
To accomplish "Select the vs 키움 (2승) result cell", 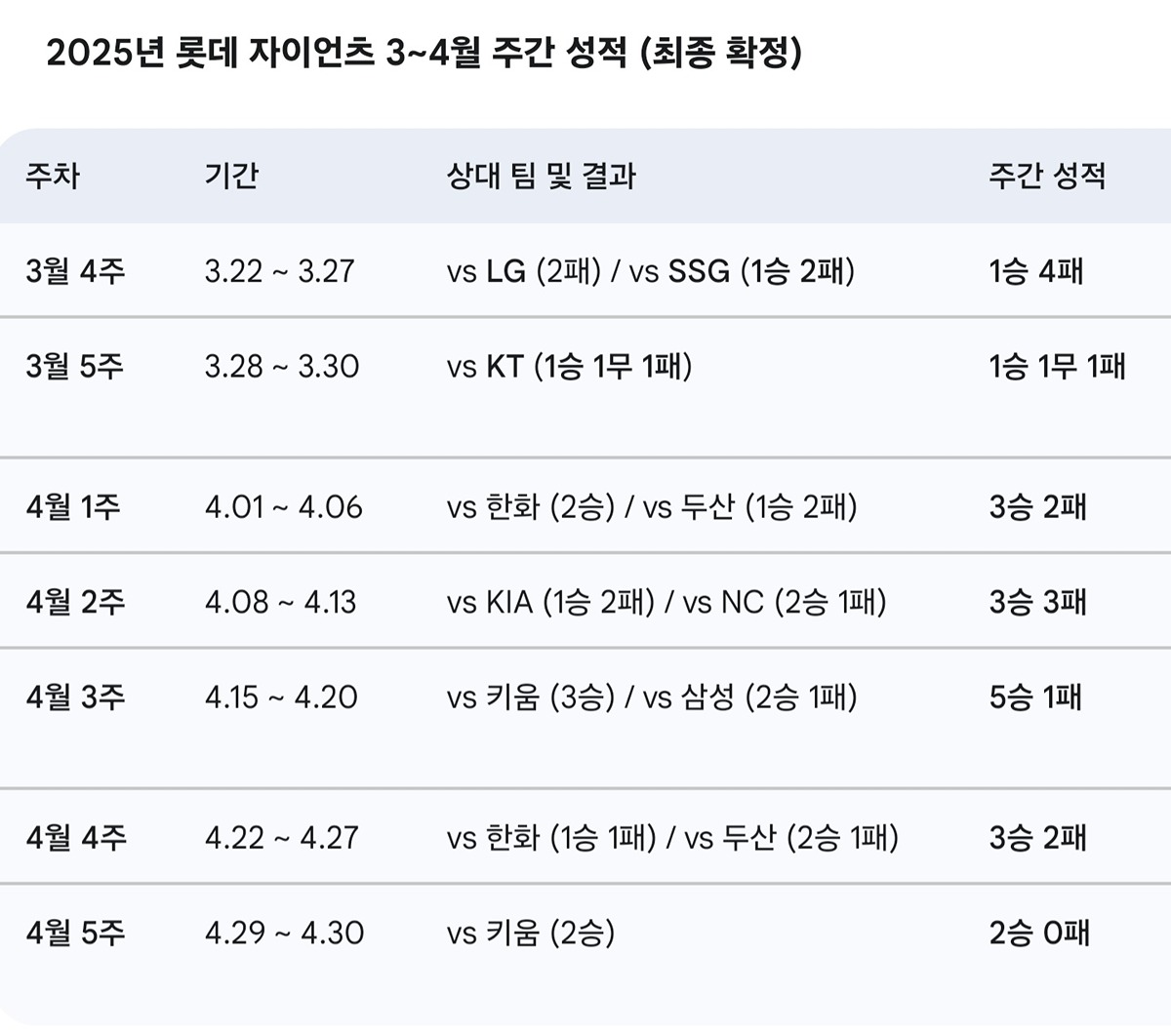I will pyautogui.click(x=531, y=933).
